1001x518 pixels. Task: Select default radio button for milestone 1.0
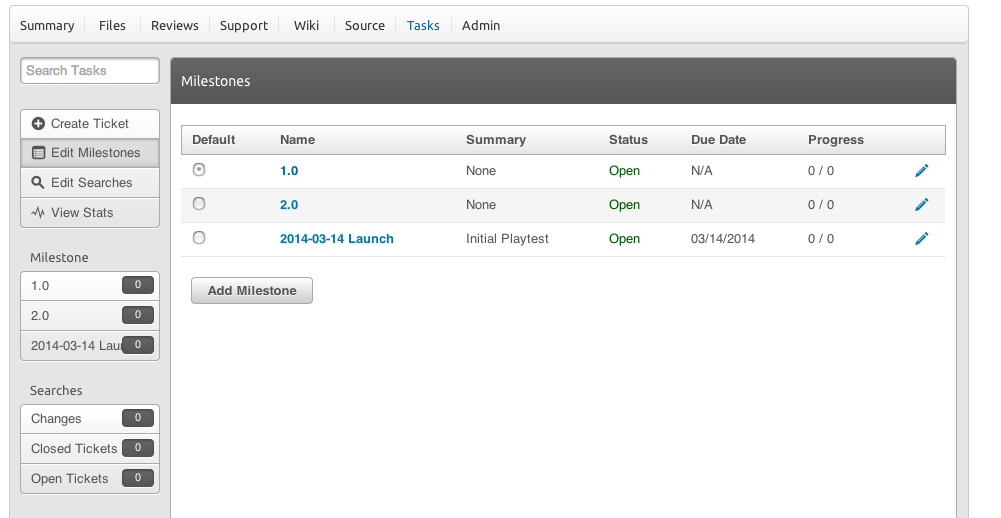pyautogui.click(x=199, y=170)
